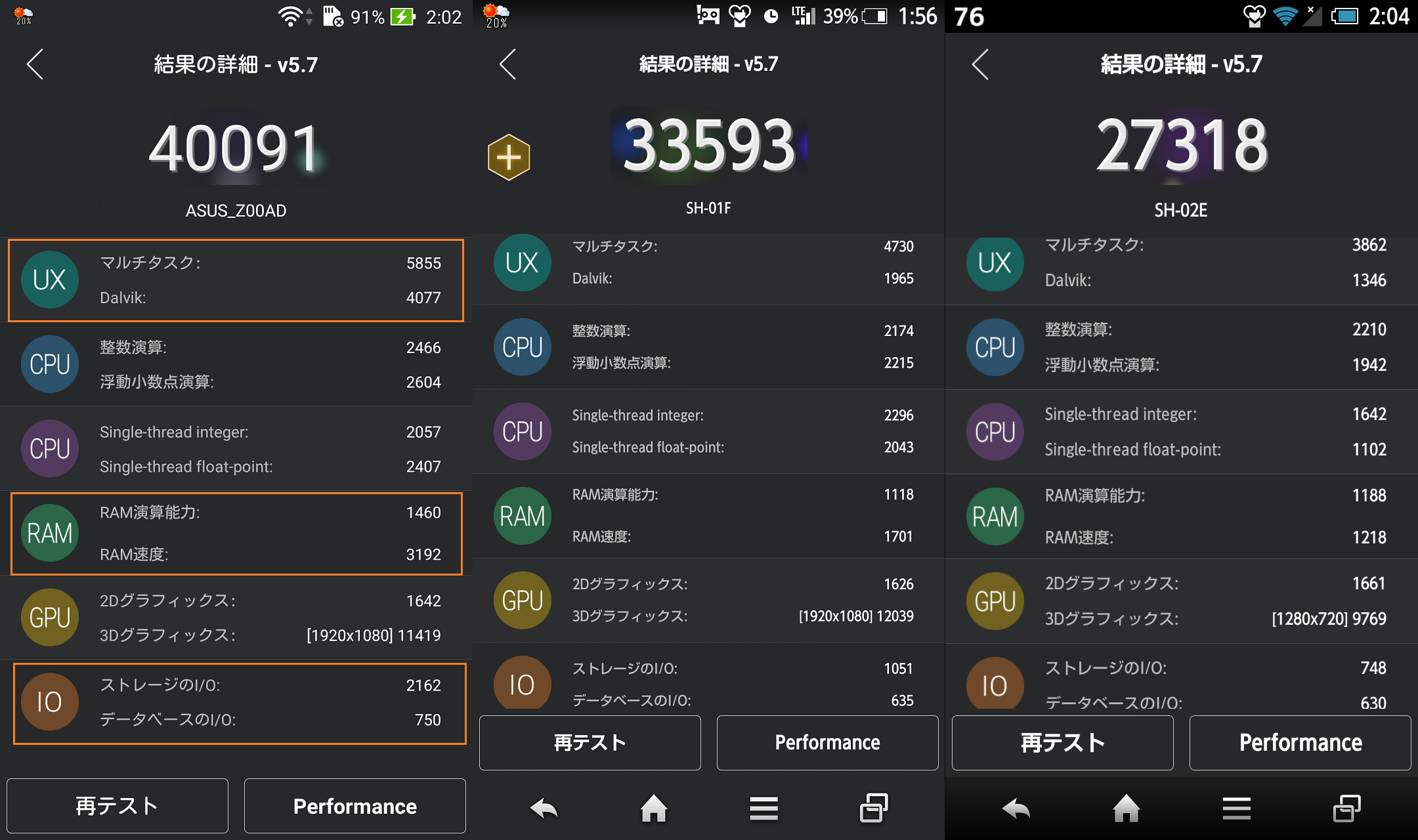Tap 浮動小数点演算 score 2604

(x=423, y=382)
